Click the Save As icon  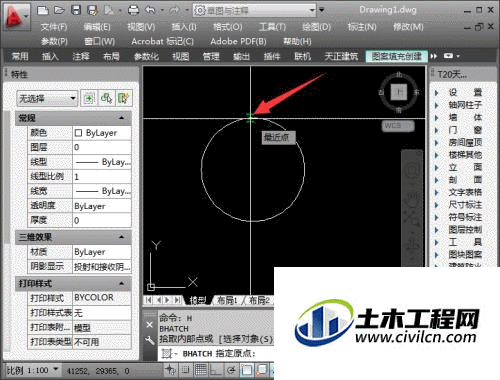pyautogui.click(x=92, y=10)
